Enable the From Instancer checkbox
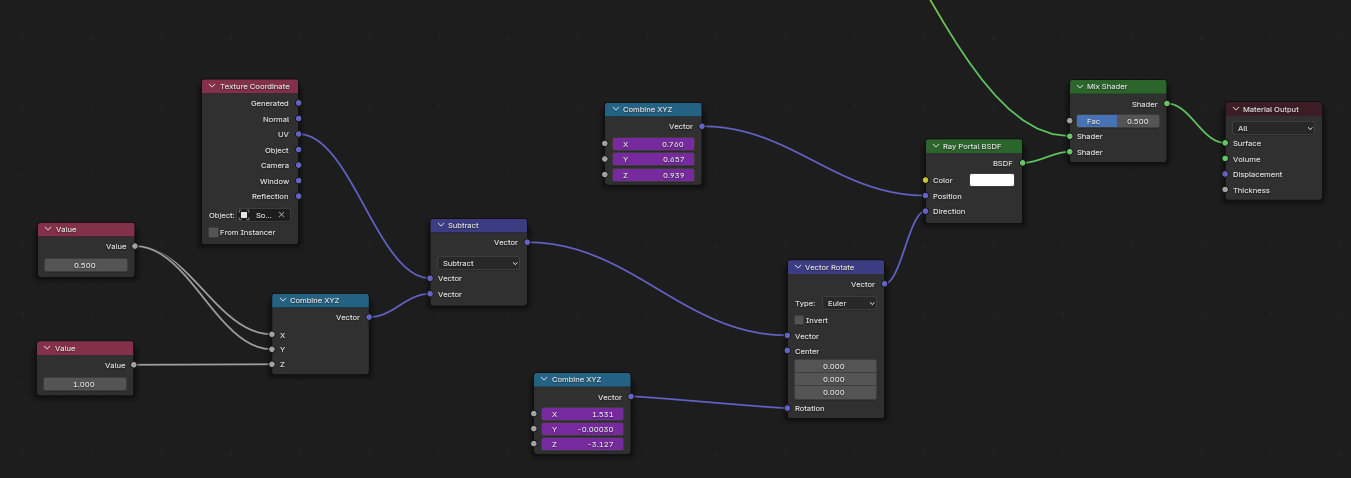The width and height of the screenshot is (1351, 478). (213, 232)
